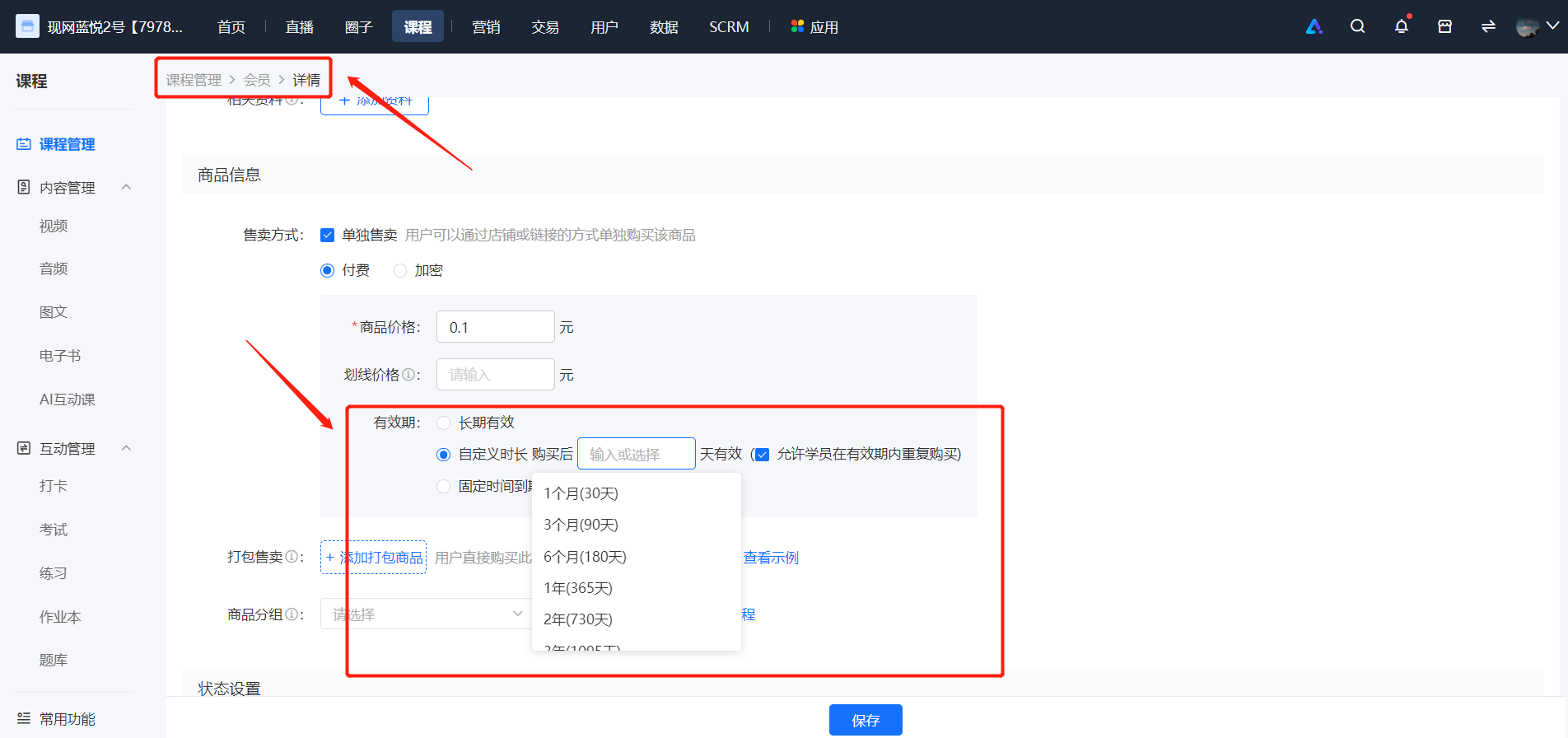The image size is (1568, 738).
Task: Open 练习 in the sidebar
Action: pyautogui.click(x=54, y=573)
